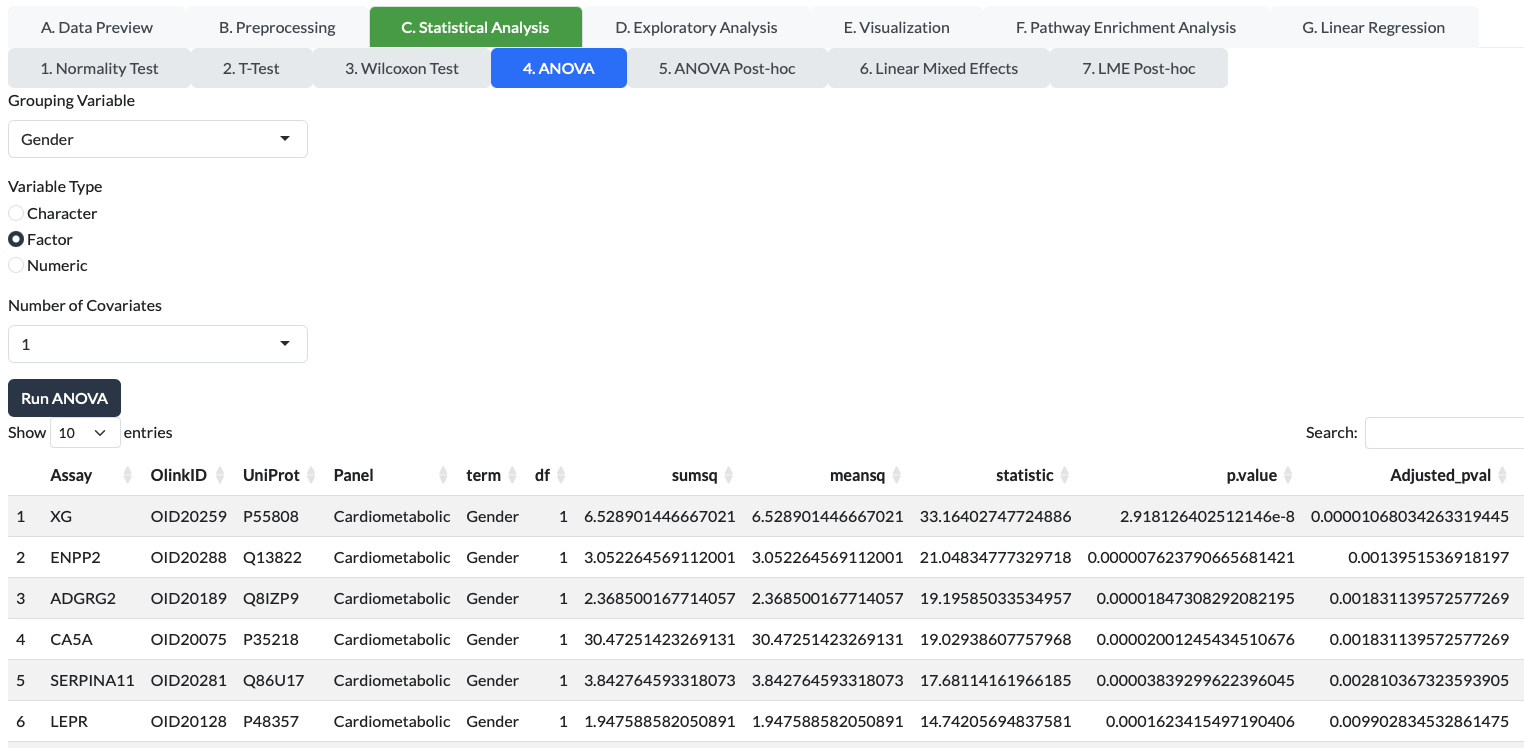Click UniProt cell P48357

(279, 722)
